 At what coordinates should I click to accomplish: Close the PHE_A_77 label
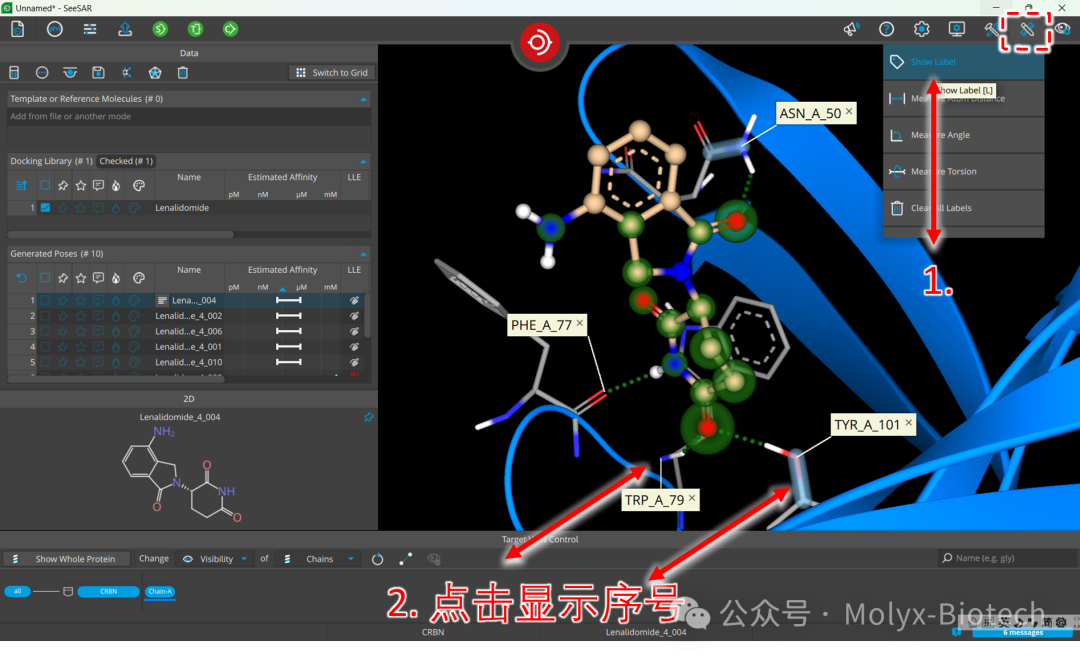coord(580,323)
